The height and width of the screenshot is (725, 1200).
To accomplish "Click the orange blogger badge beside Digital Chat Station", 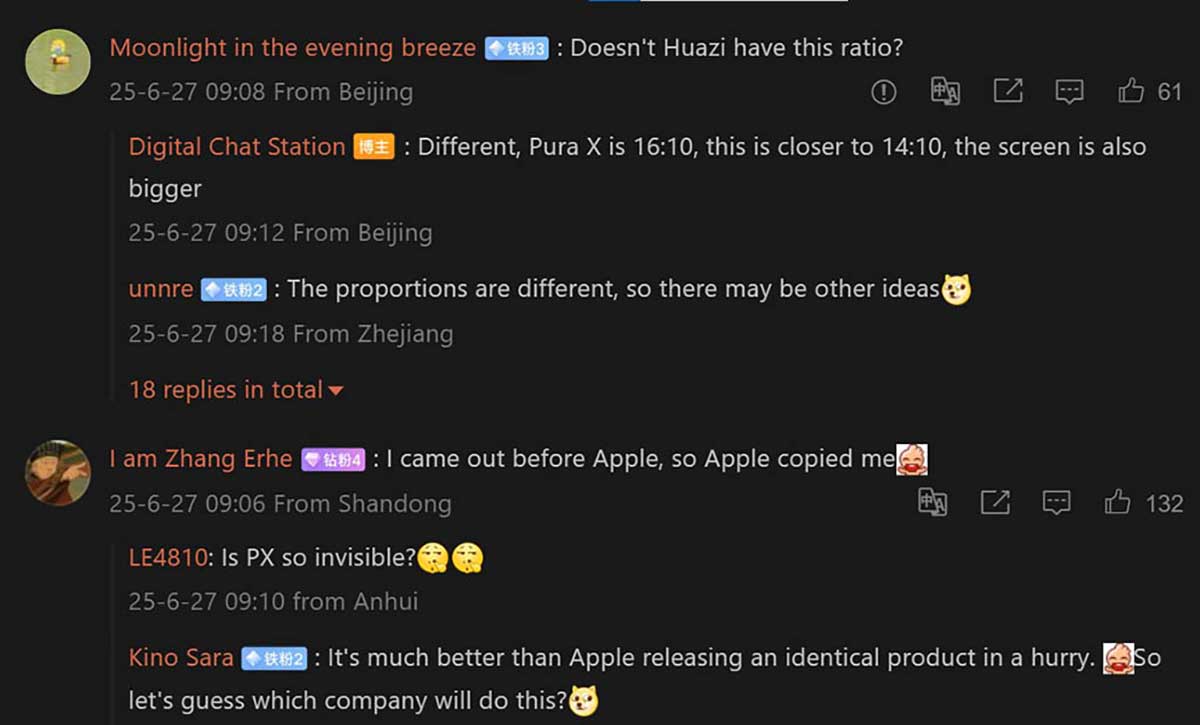I will pyautogui.click(x=374, y=148).
